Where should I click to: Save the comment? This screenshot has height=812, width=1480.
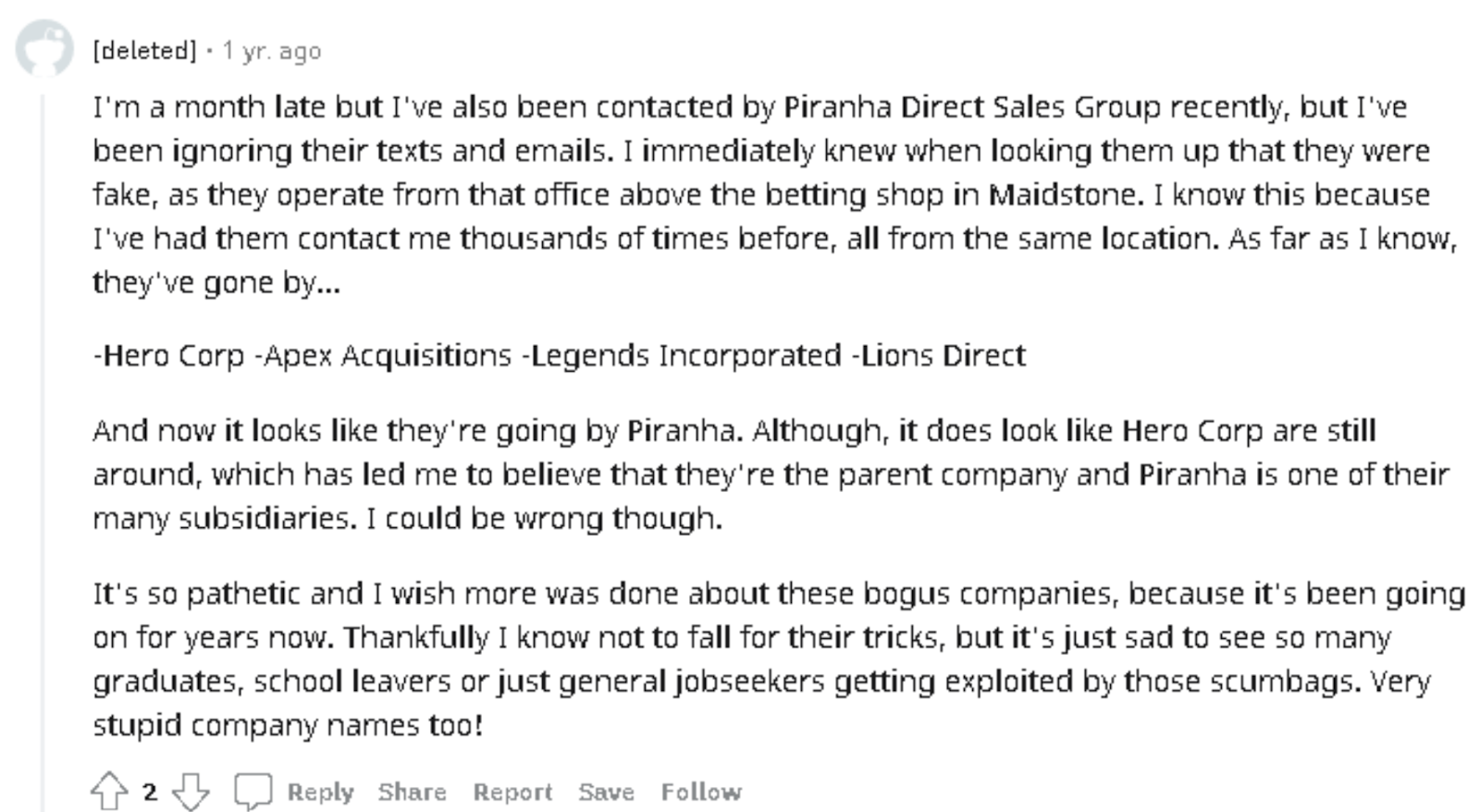[606, 792]
